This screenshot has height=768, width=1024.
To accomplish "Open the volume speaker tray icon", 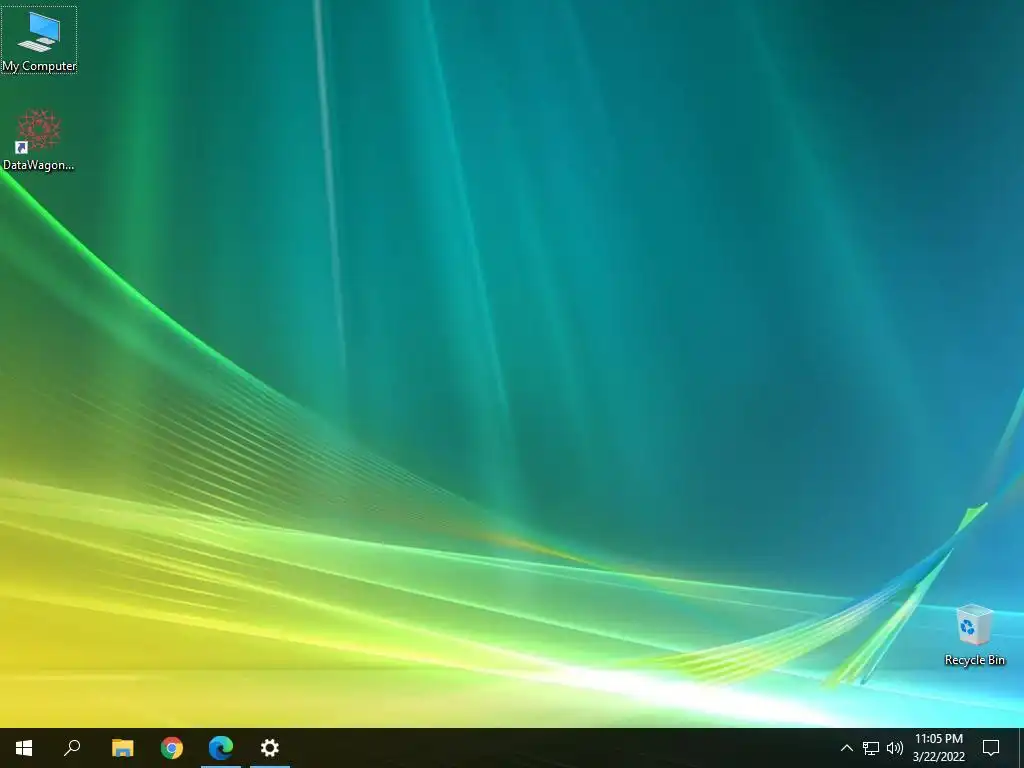I will (895, 748).
